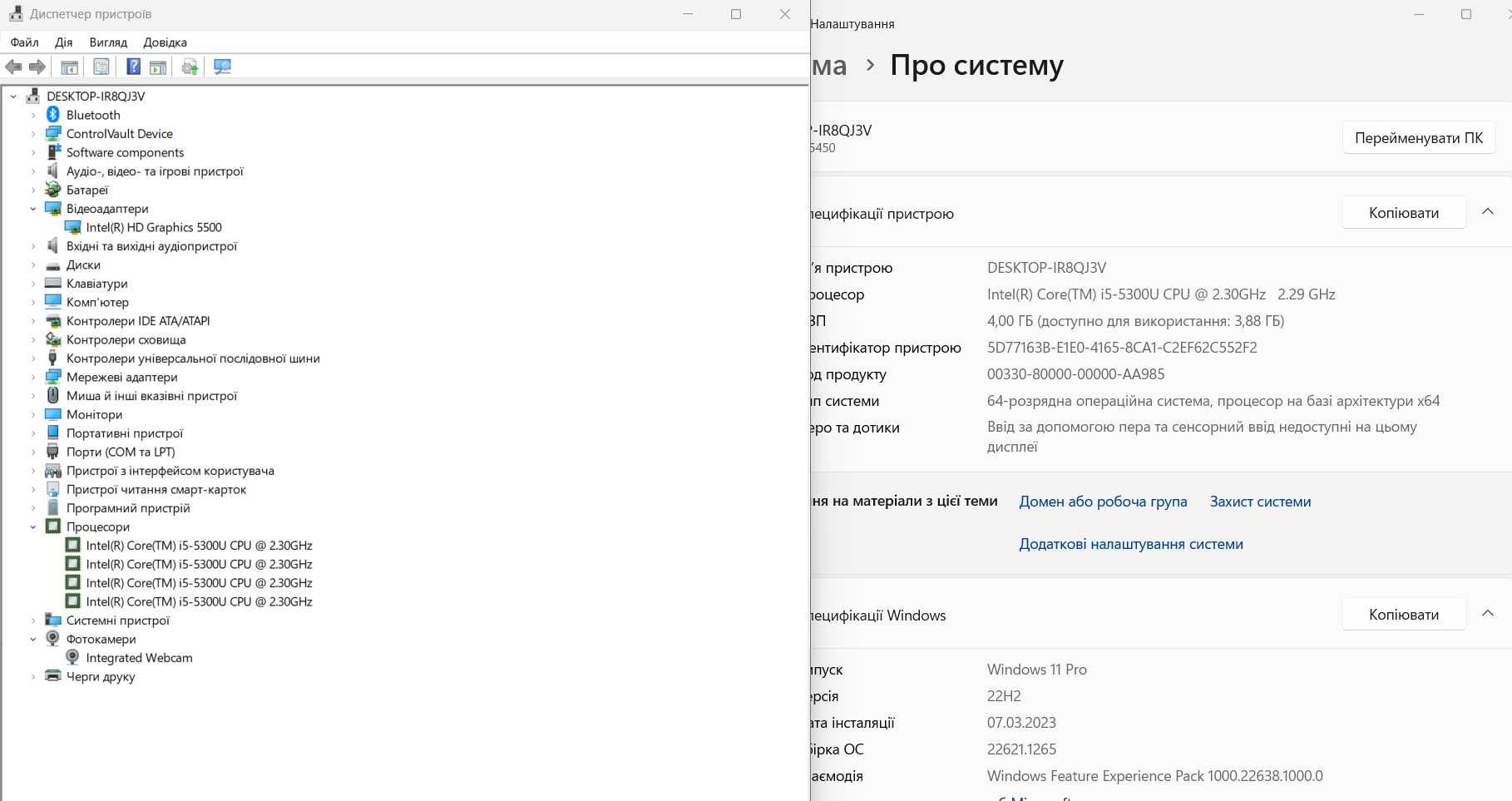Click the Процесори chip icon
This screenshot has width=1512, height=801.
(x=53, y=527)
